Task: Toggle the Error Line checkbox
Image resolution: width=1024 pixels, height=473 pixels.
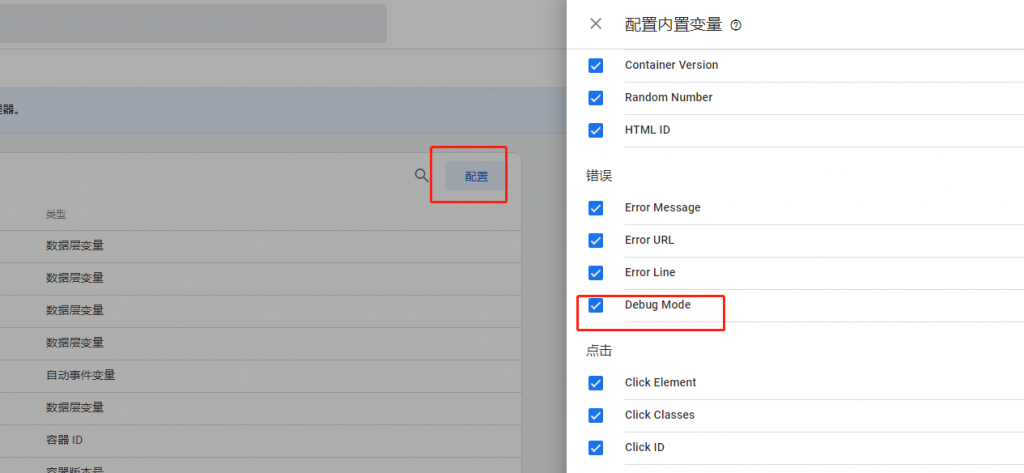Action: tap(596, 272)
